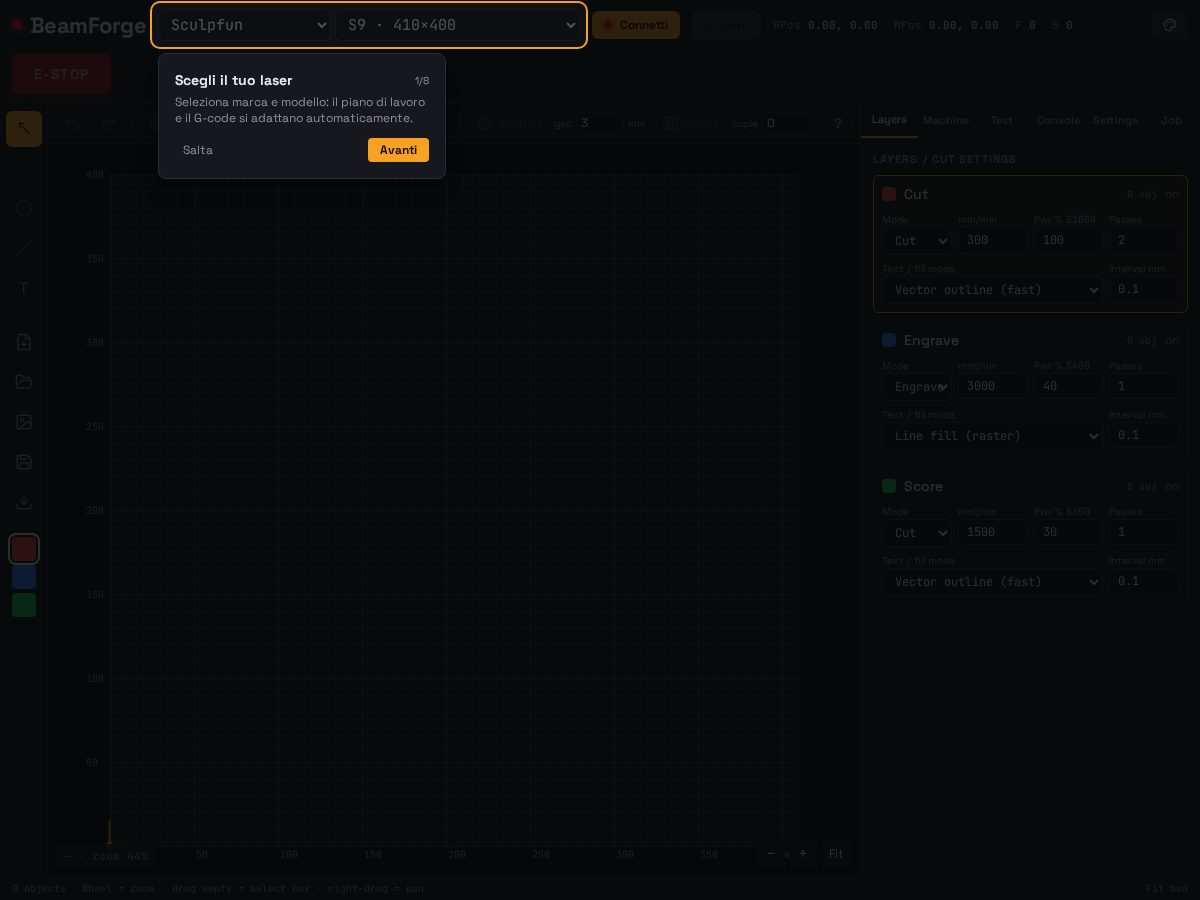Click the Fit zoom button
This screenshot has width=1200, height=900.
coord(836,854)
